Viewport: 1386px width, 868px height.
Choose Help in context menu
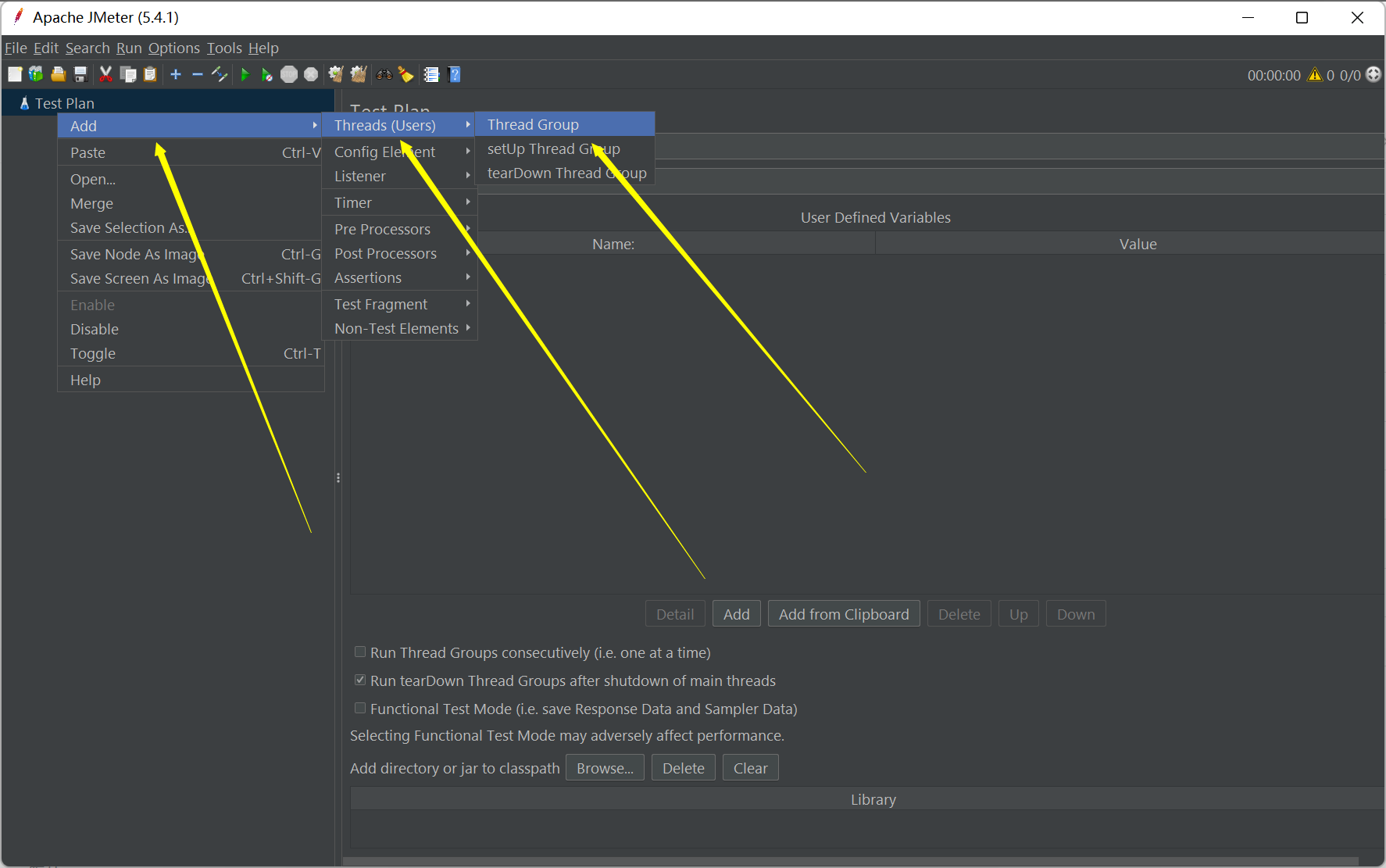[x=190, y=380]
